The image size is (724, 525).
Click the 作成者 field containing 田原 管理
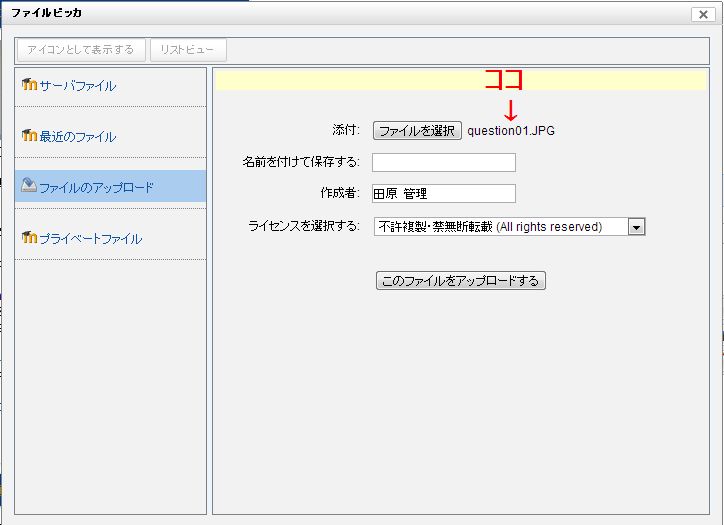tap(443, 194)
